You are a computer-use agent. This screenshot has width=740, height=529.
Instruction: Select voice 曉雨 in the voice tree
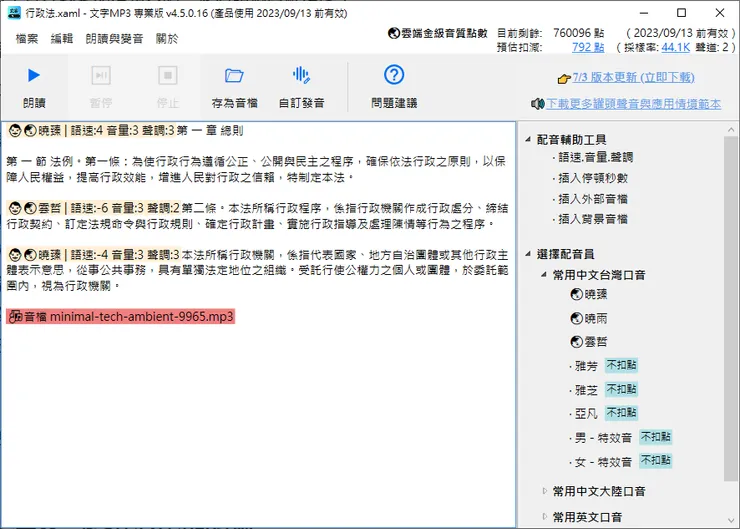click(589, 319)
